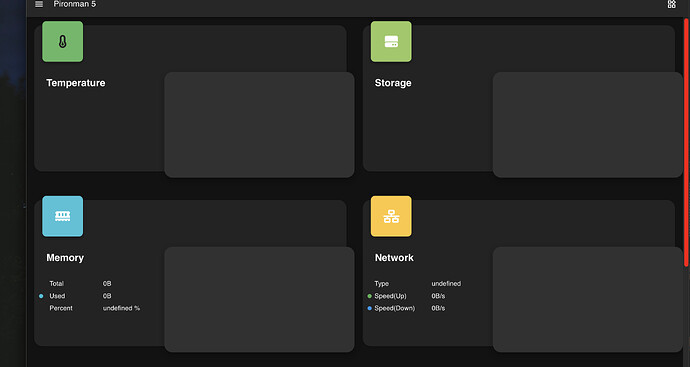This screenshot has height=367, width=690.
Task: Click the yellow Network icon
Action: (391, 216)
